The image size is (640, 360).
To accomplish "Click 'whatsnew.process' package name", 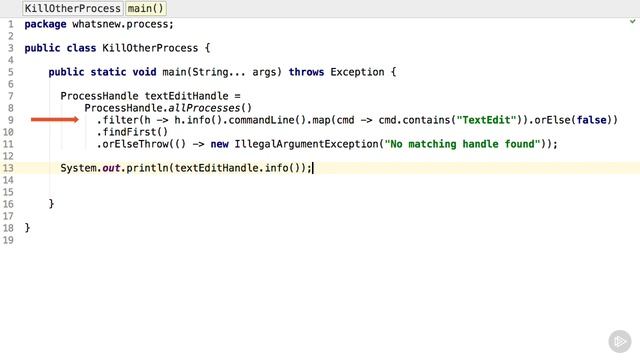I will 120,24.
